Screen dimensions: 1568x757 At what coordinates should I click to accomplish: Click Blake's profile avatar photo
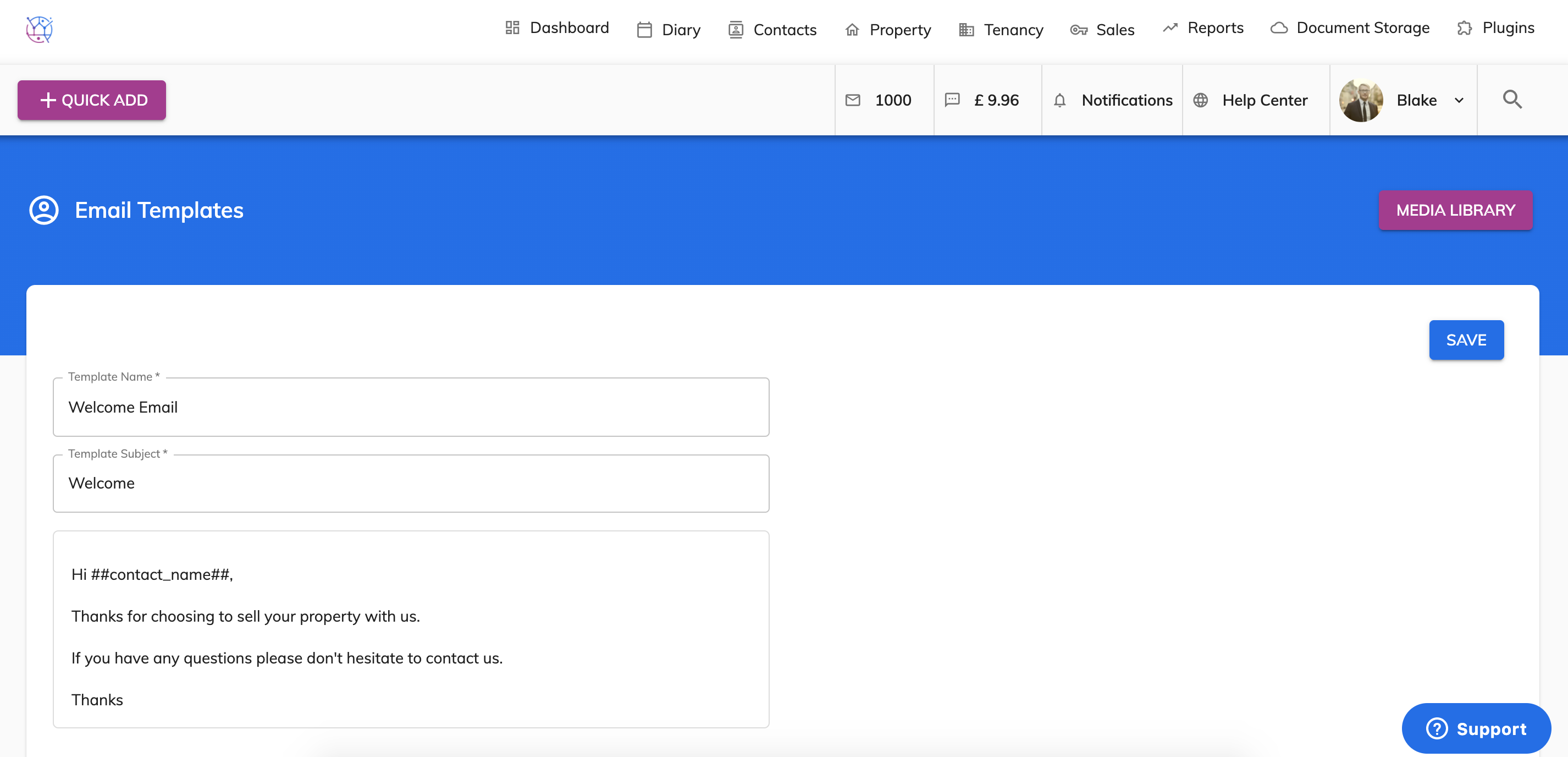(x=1361, y=100)
